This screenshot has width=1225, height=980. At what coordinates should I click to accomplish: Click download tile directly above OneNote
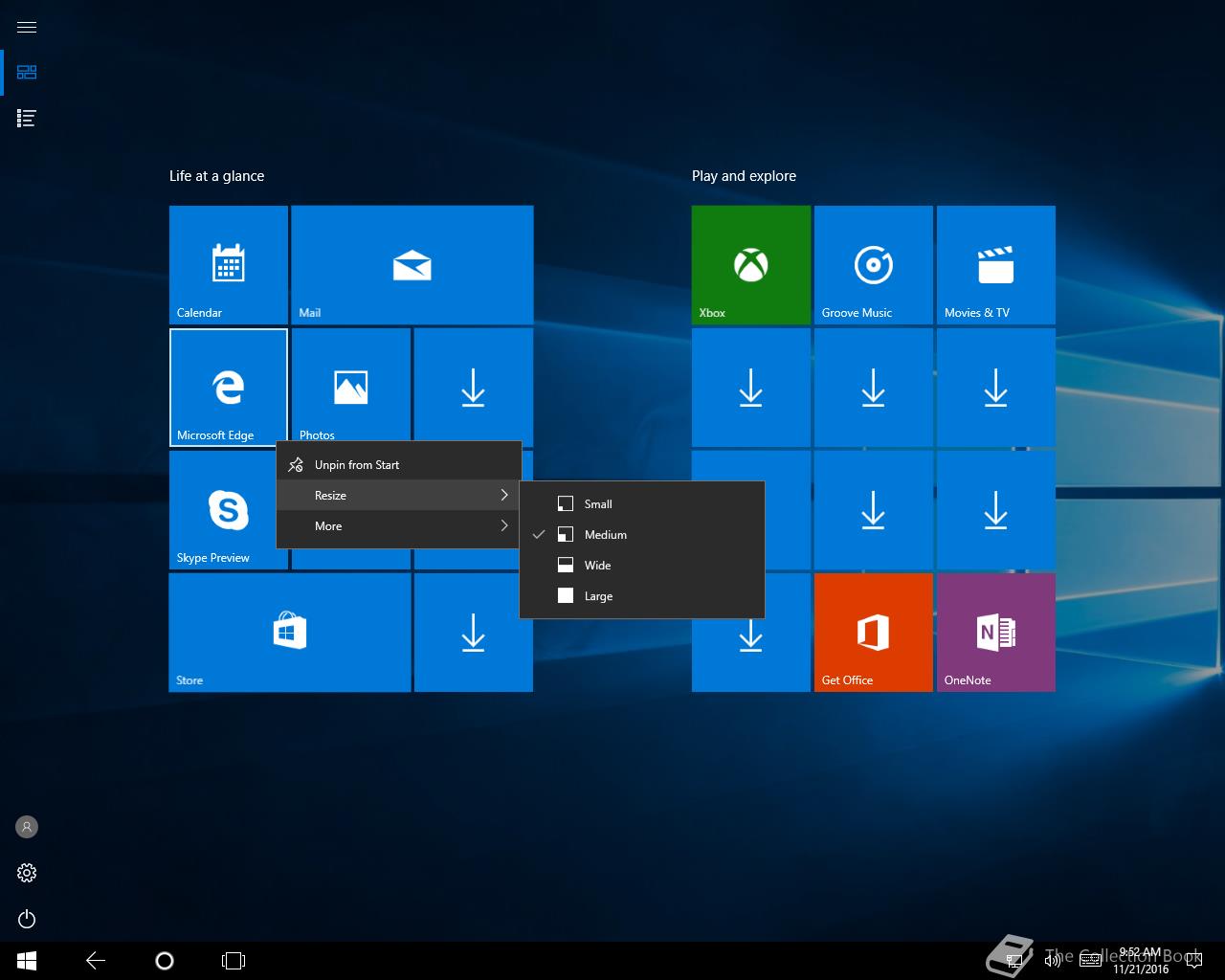(x=996, y=510)
